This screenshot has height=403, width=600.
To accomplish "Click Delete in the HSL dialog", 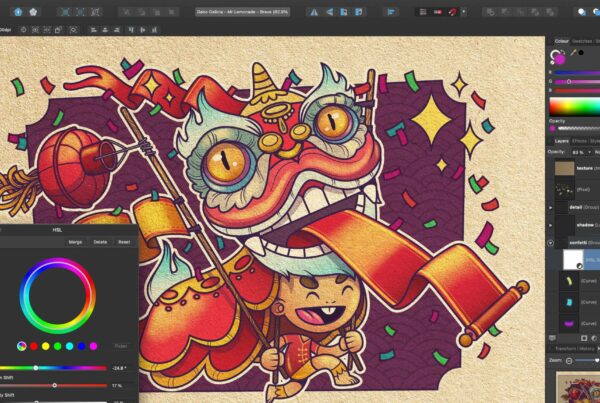I will (x=100, y=242).
